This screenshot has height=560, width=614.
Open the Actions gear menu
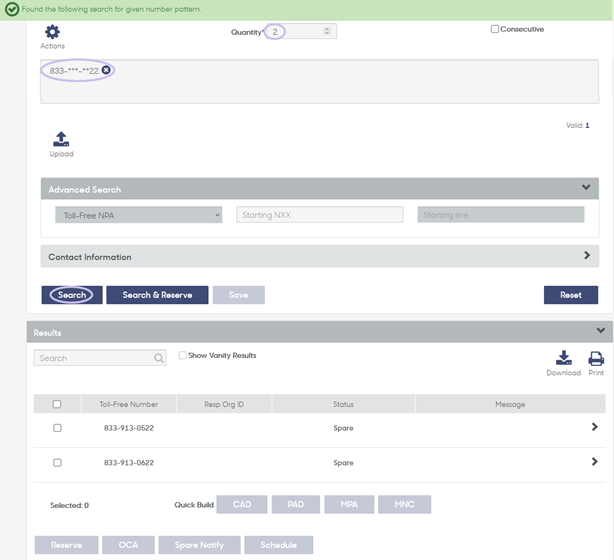[x=52, y=32]
